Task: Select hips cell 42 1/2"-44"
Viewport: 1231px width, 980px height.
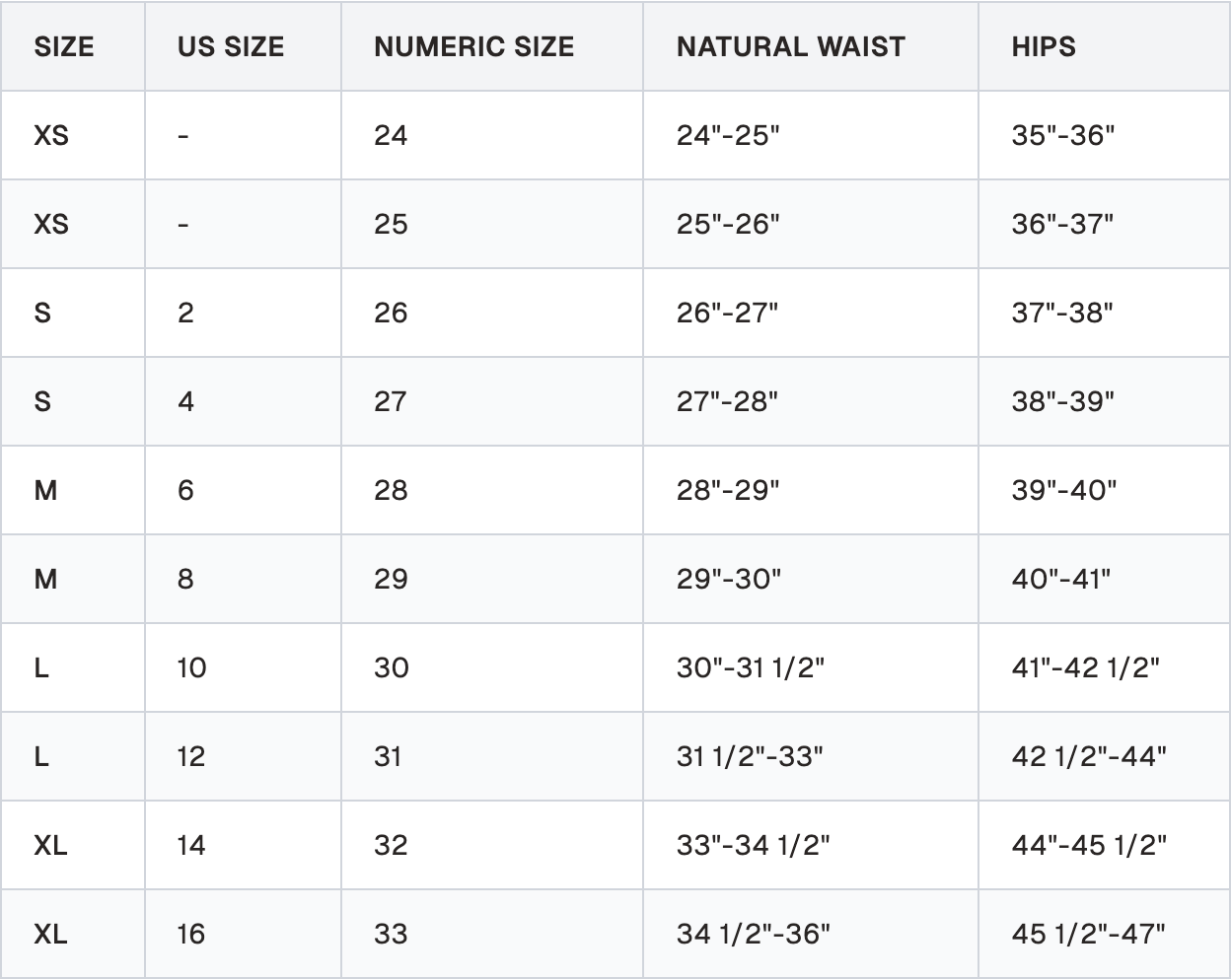Action: 1104,756
